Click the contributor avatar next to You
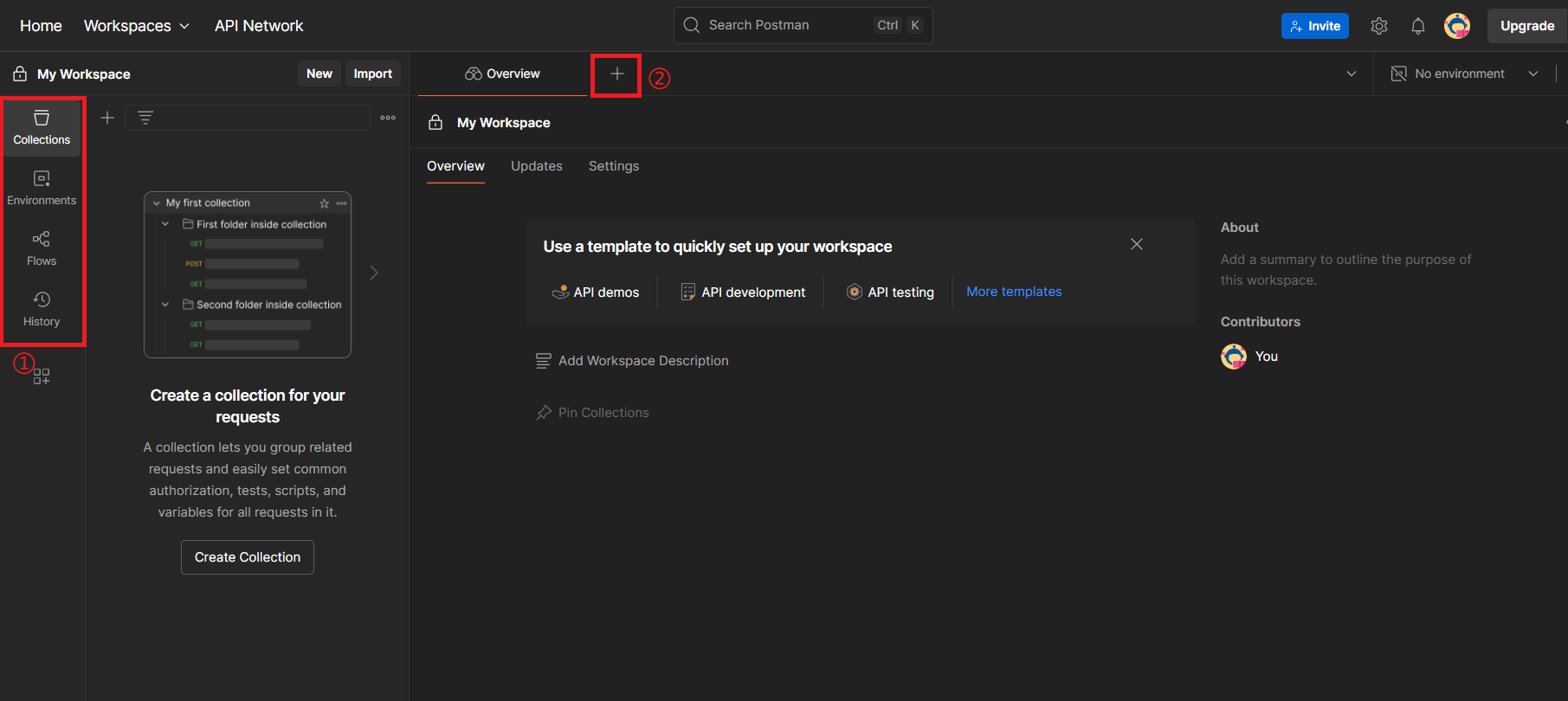Image resolution: width=1568 pixels, height=701 pixels. [x=1234, y=357]
